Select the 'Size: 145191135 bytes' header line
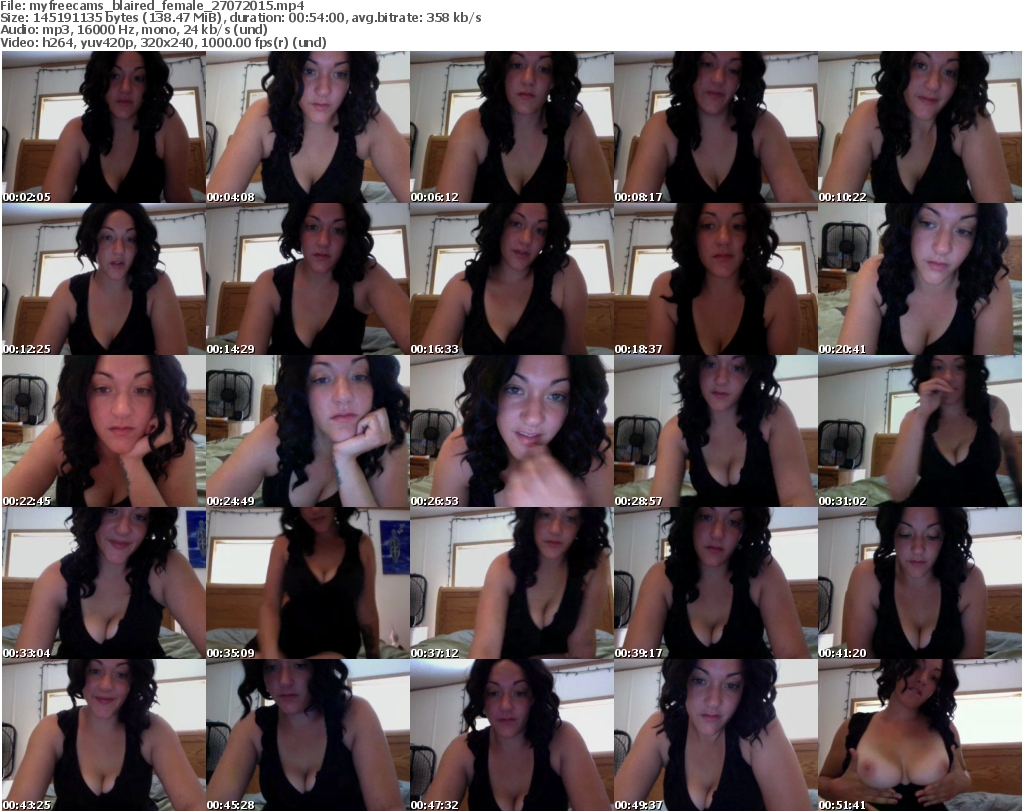Image resolution: width=1024 pixels, height=811 pixels. [x=241, y=18]
